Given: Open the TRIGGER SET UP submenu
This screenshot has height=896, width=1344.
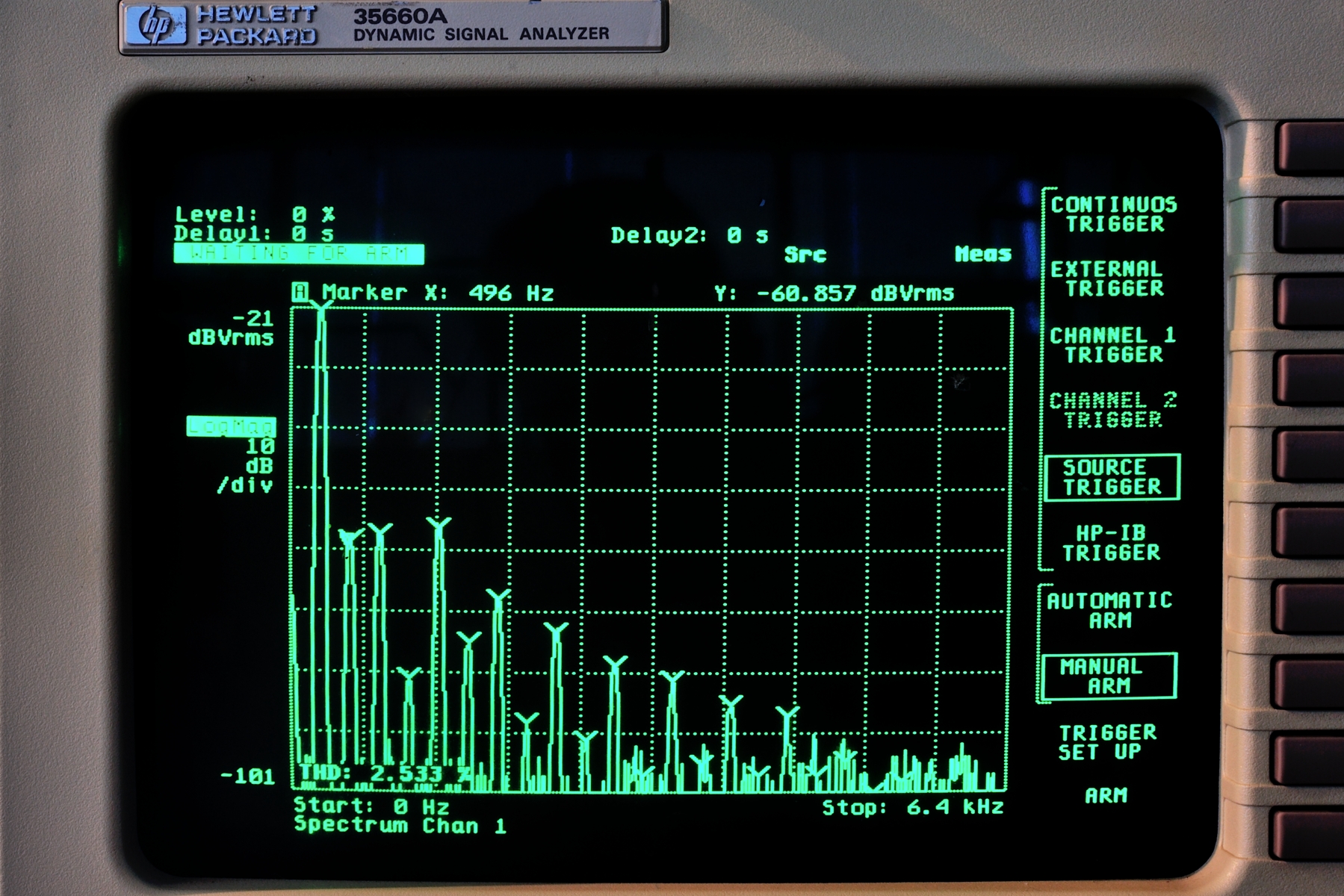Looking at the screenshot, I should [x=1107, y=741].
